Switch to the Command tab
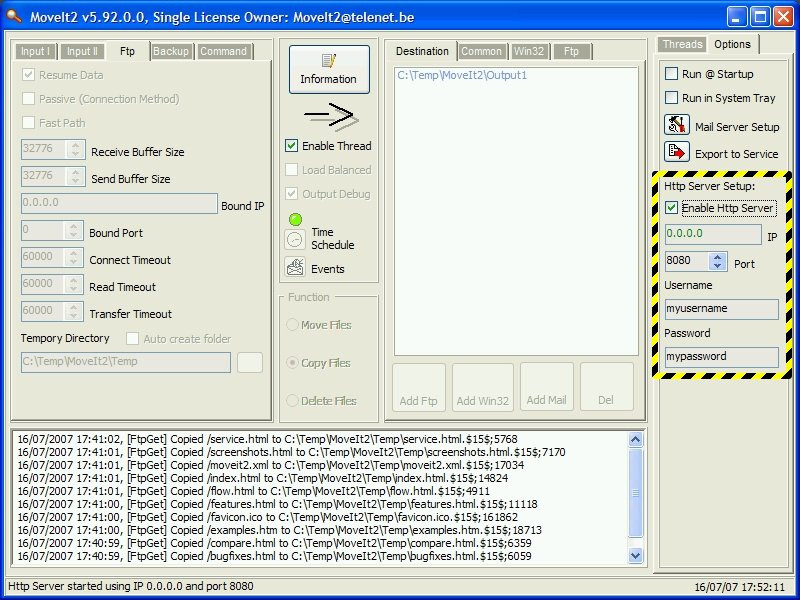The height and width of the screenshot is (600, 800). click(x=223, y=52)
